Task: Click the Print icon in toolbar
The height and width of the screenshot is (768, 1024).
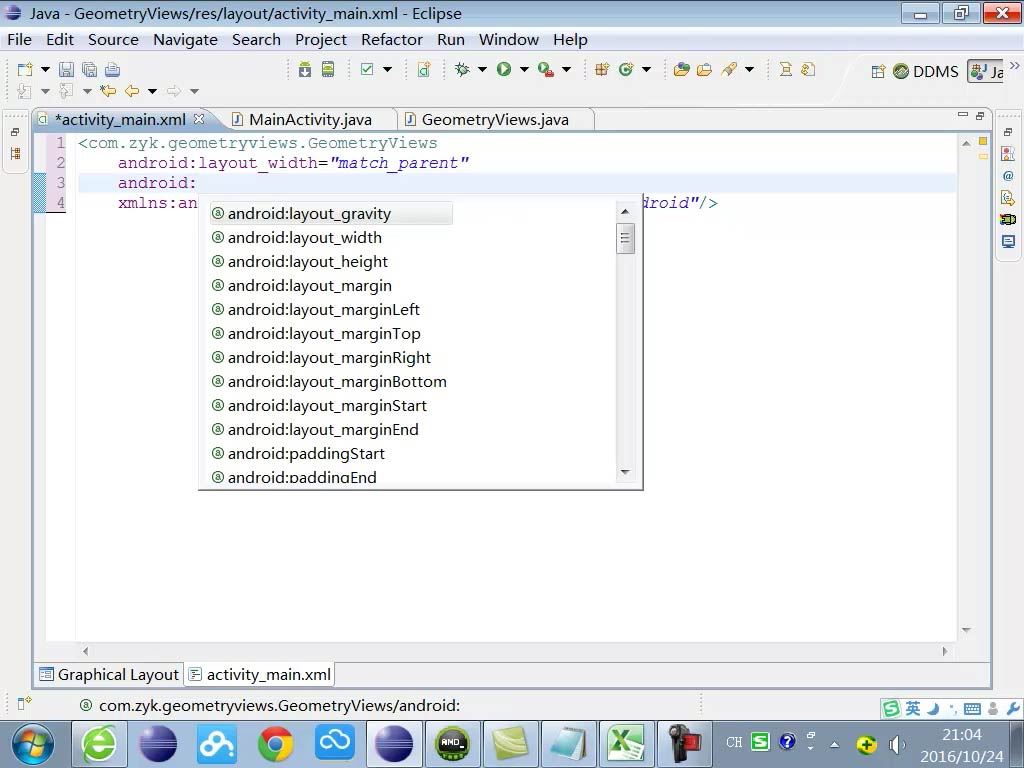Action: click(112, 69)
